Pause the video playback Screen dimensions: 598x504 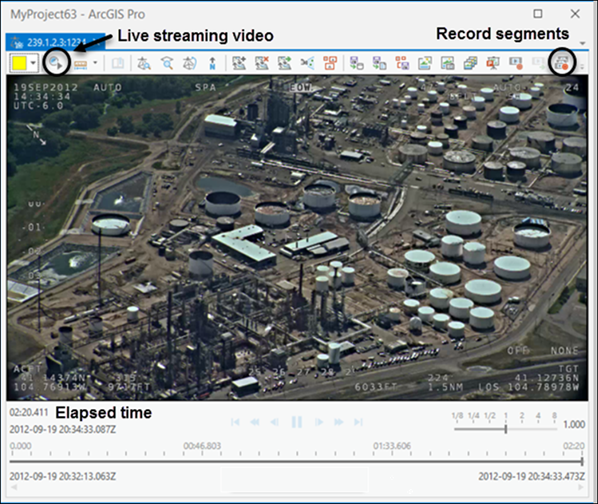297,422
